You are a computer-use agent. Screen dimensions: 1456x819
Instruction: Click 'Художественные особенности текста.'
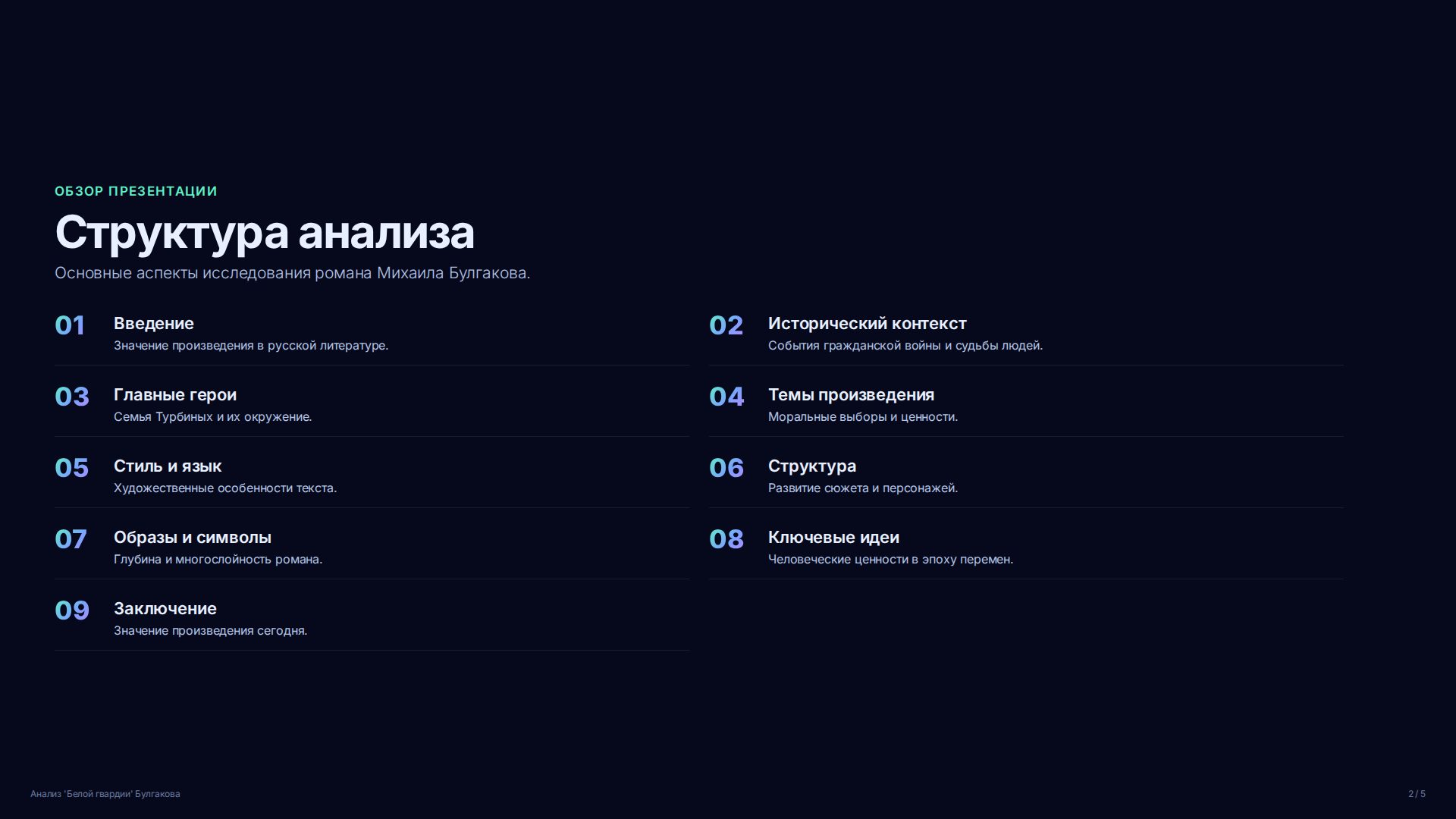click(225, 488)
